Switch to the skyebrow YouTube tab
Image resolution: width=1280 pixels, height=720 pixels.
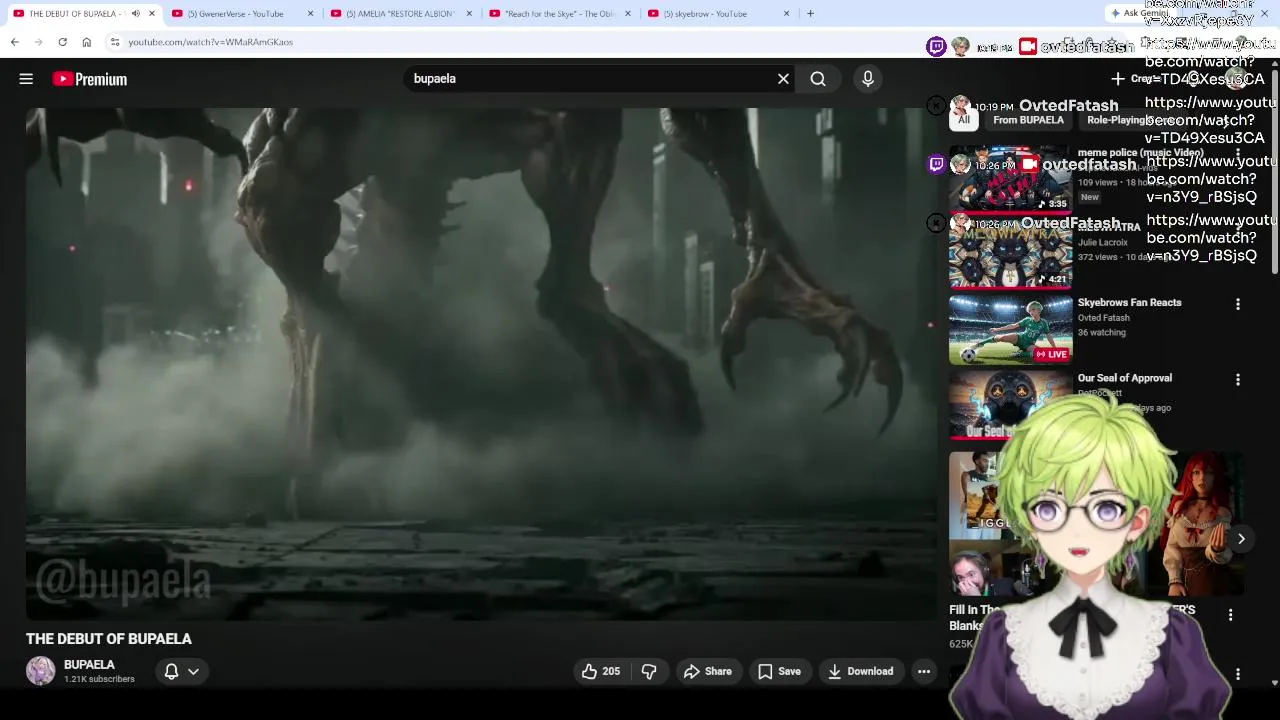tap(712, 14)
